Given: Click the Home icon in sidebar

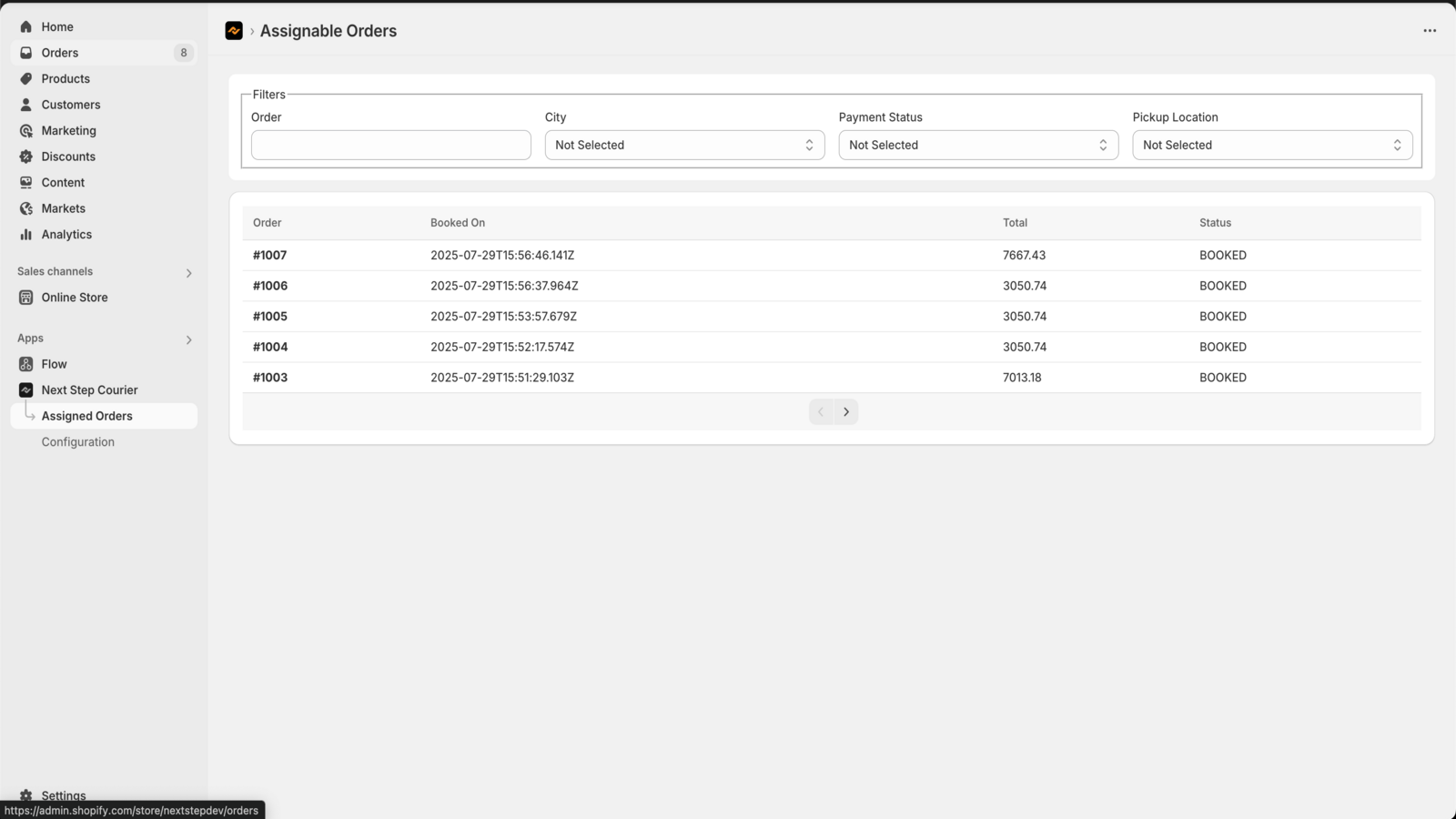Looking at the screenshot, I should tap(25, 27).
